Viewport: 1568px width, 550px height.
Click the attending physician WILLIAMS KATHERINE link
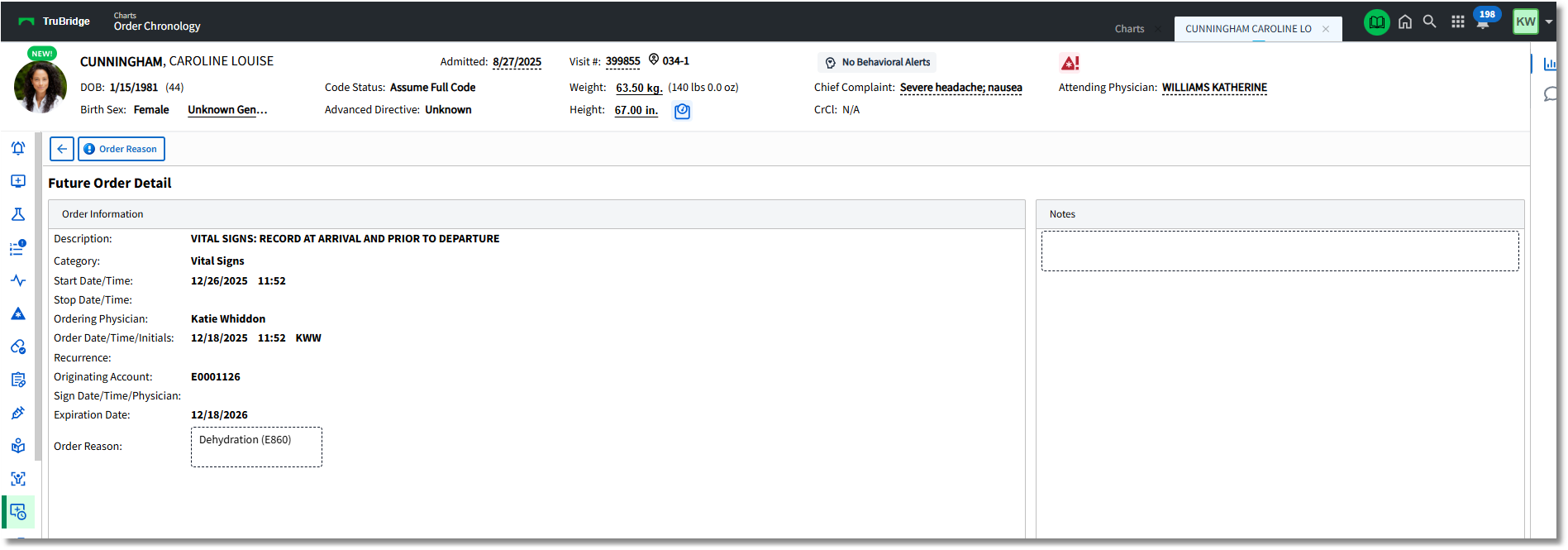[x=1213, y=88]
